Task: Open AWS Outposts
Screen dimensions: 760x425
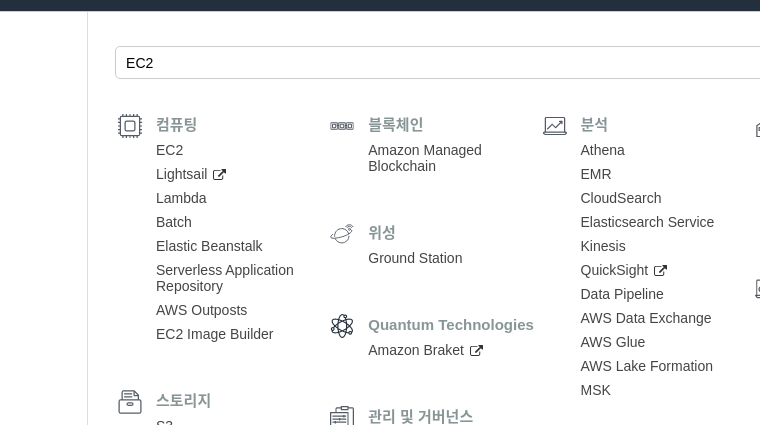Action: coord(201,310)
